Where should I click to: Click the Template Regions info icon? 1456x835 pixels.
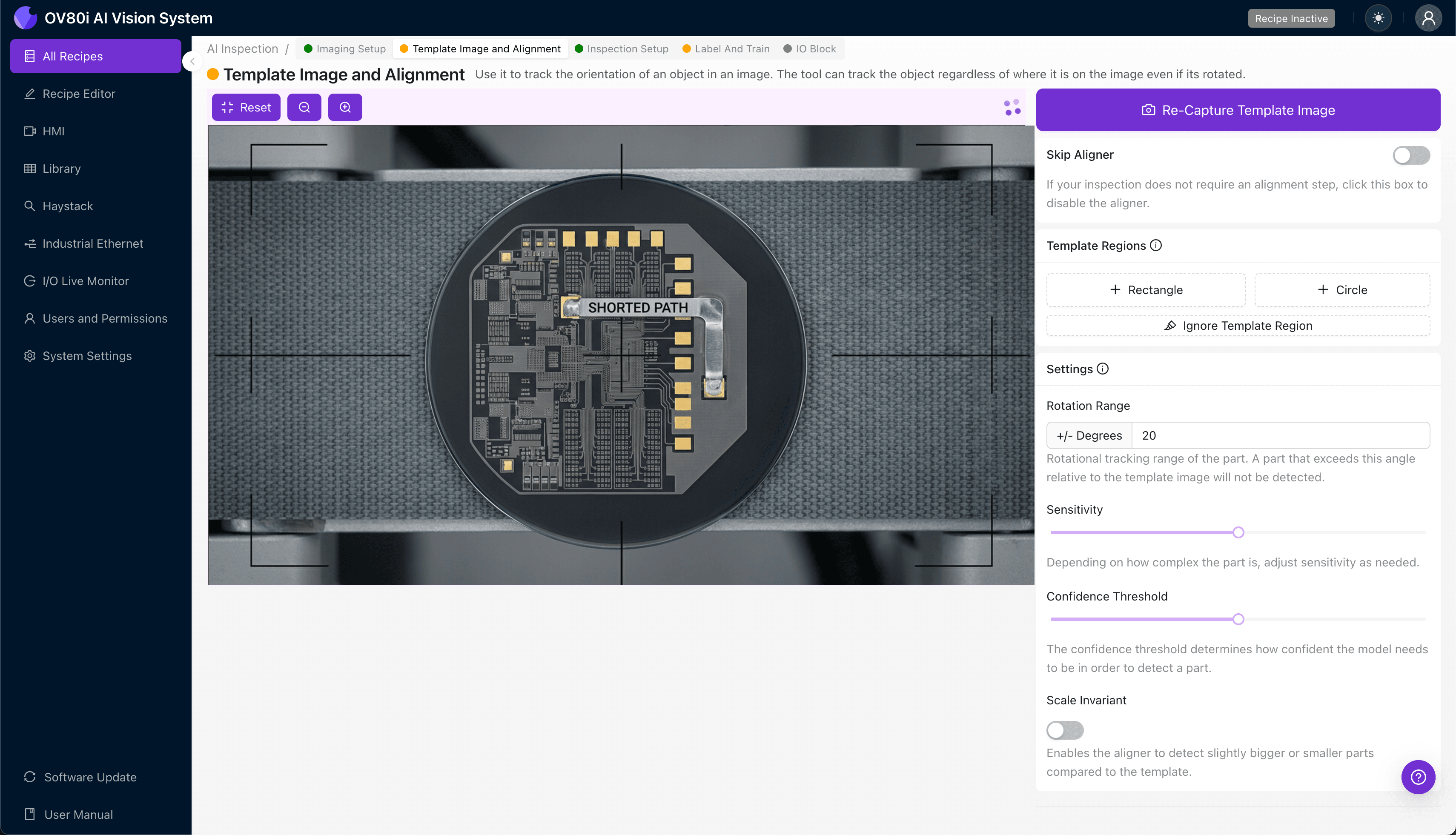[1156, 246]
